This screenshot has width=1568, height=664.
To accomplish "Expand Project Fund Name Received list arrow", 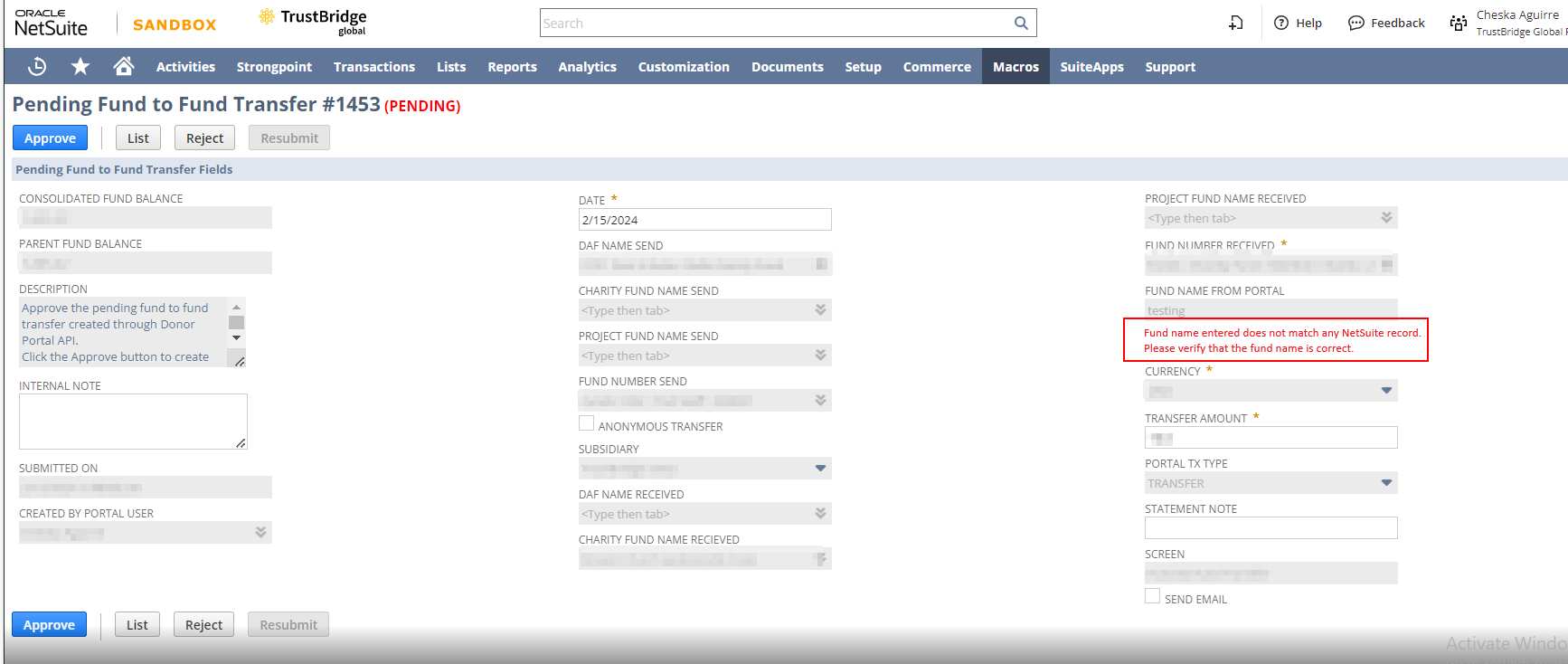I will coord(1386,218).
